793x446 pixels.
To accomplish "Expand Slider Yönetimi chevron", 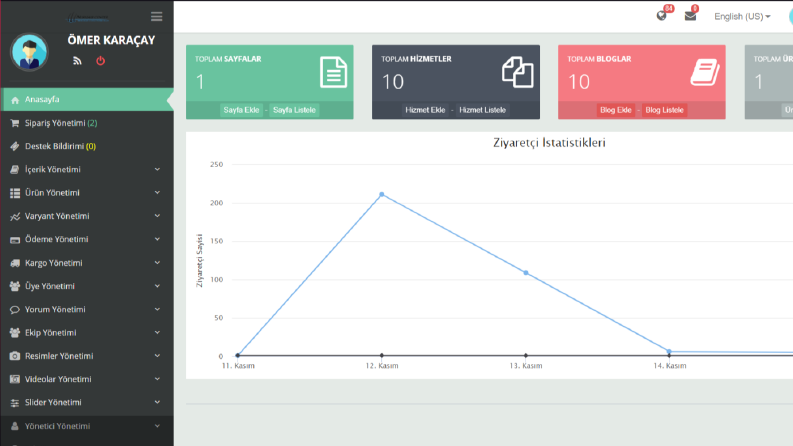I will 157,403.
